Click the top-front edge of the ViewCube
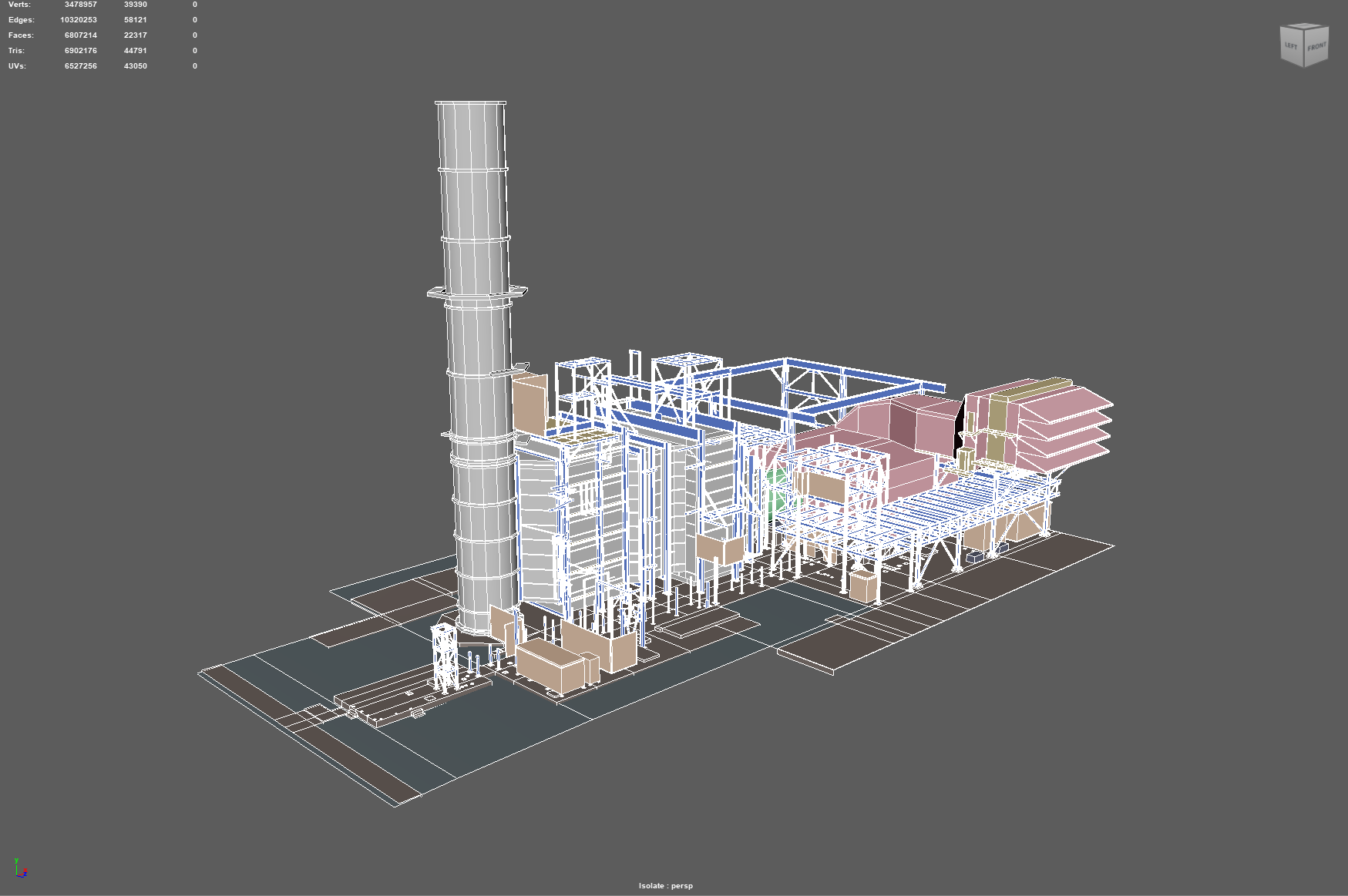Viewport: 1348px width, 896px height. [x=1316, y=29]
